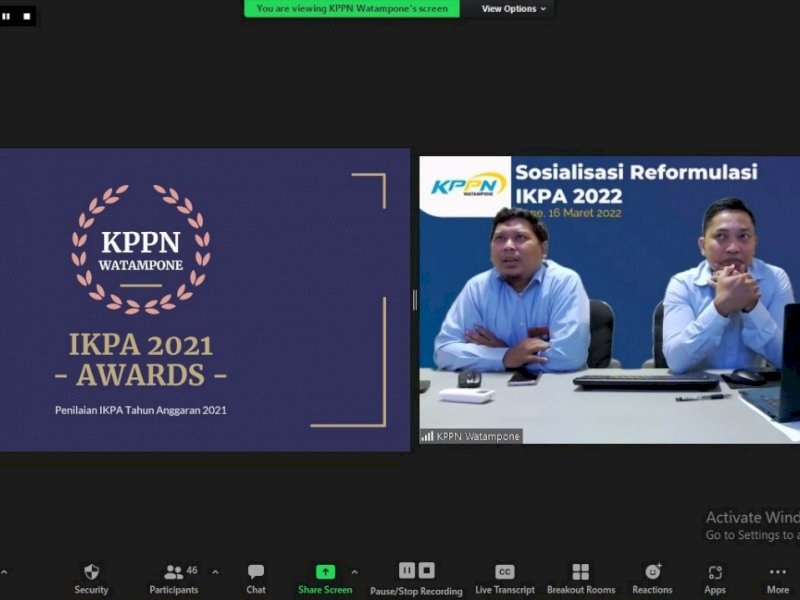The height and width of the screenshot is (600, 800).
Task: Open the Reactions smiley icon
Action: tap(653, 571)
